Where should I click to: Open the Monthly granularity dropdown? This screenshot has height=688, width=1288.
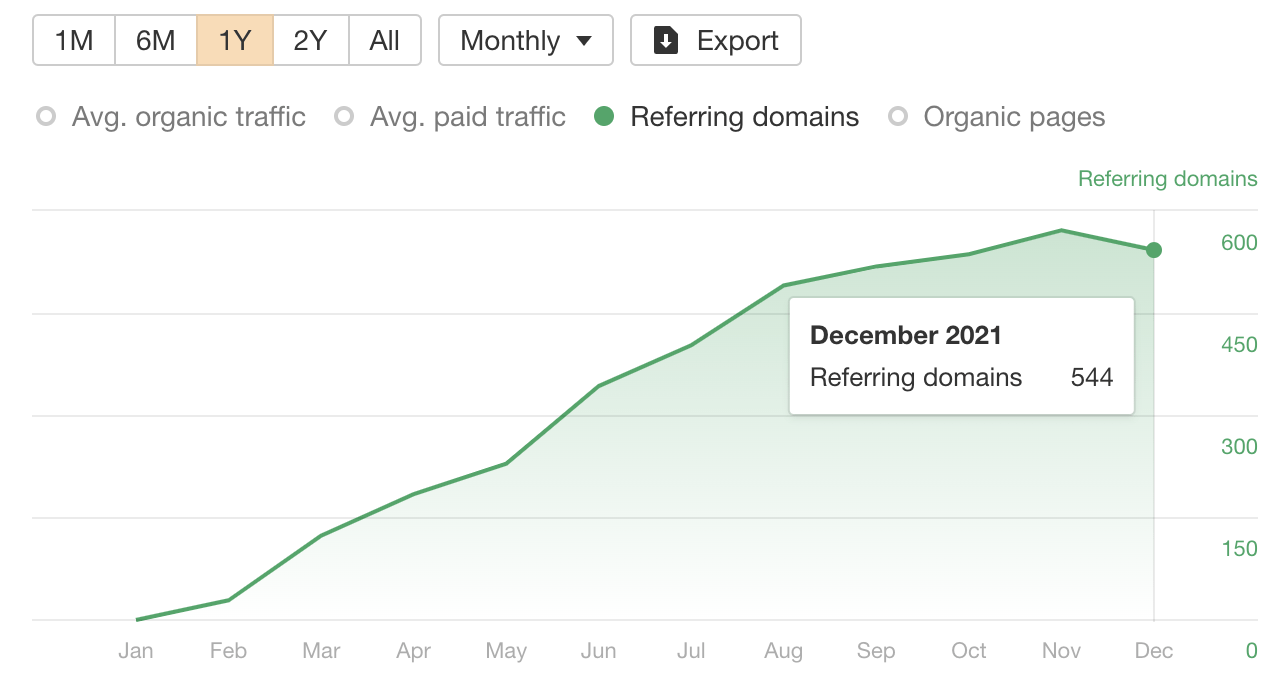click(525, 40)
